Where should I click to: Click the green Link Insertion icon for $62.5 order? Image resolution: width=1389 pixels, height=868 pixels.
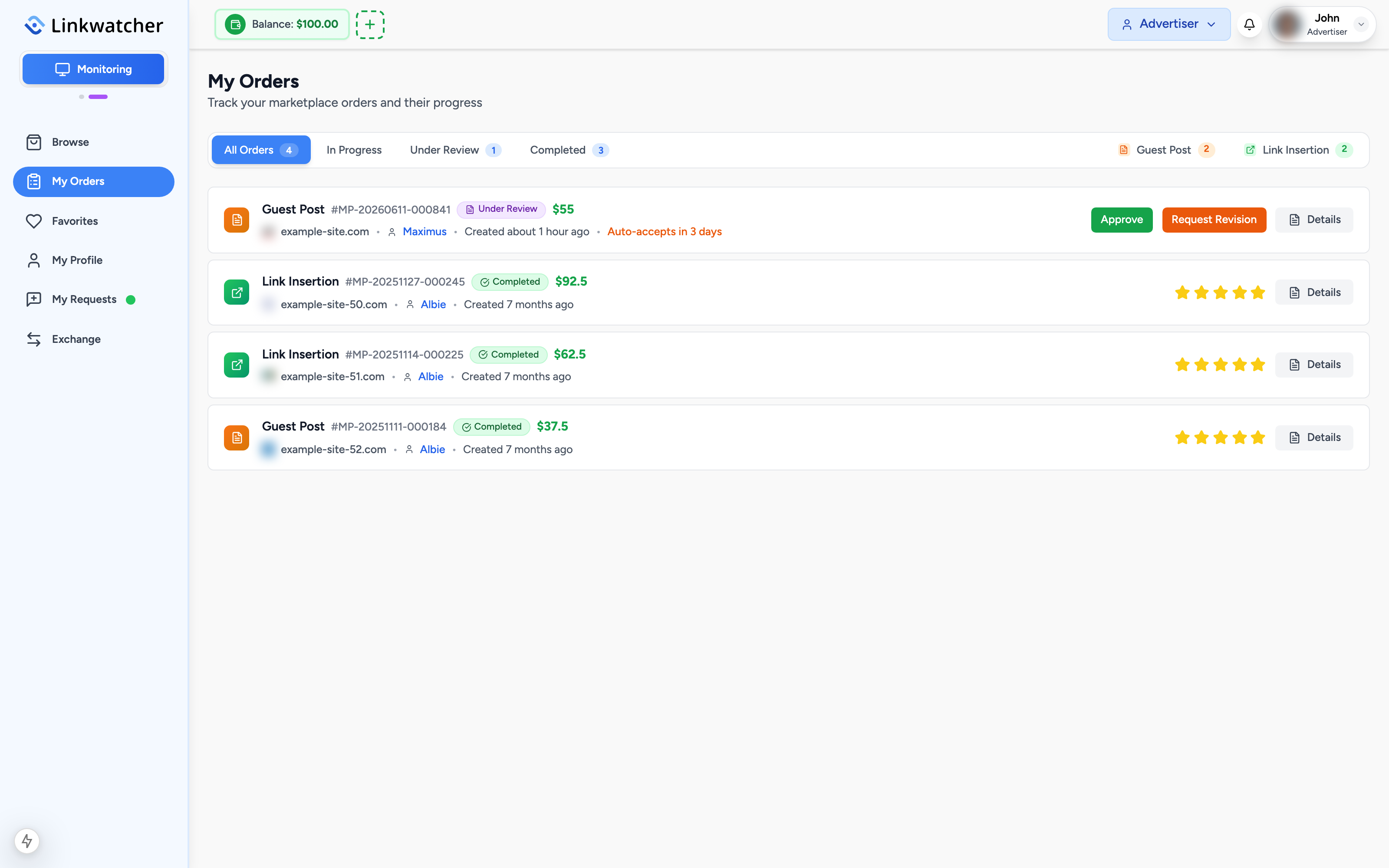click(x=237, y=365)
